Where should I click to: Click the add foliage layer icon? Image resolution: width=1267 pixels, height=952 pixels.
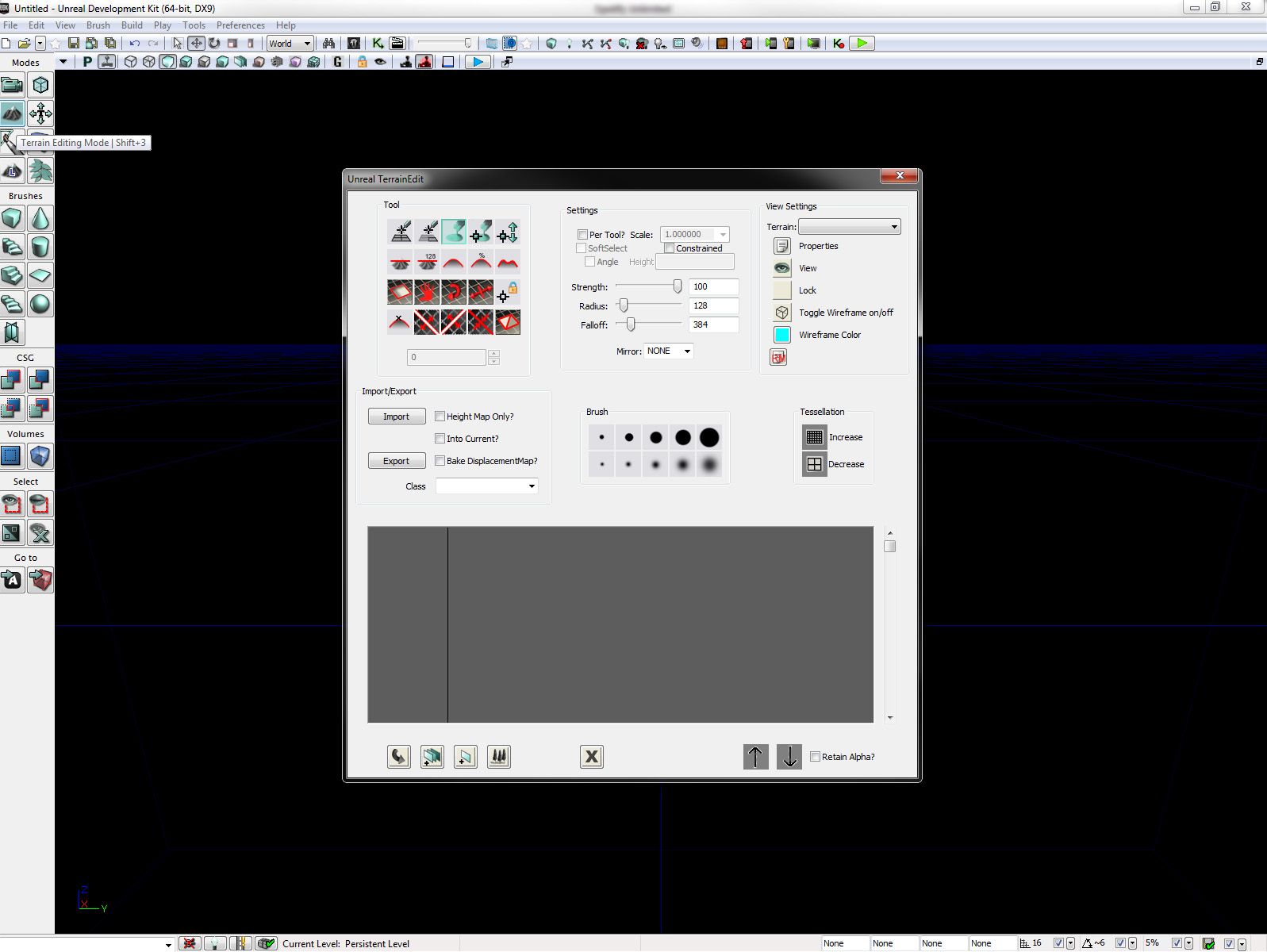click(499, 757)
